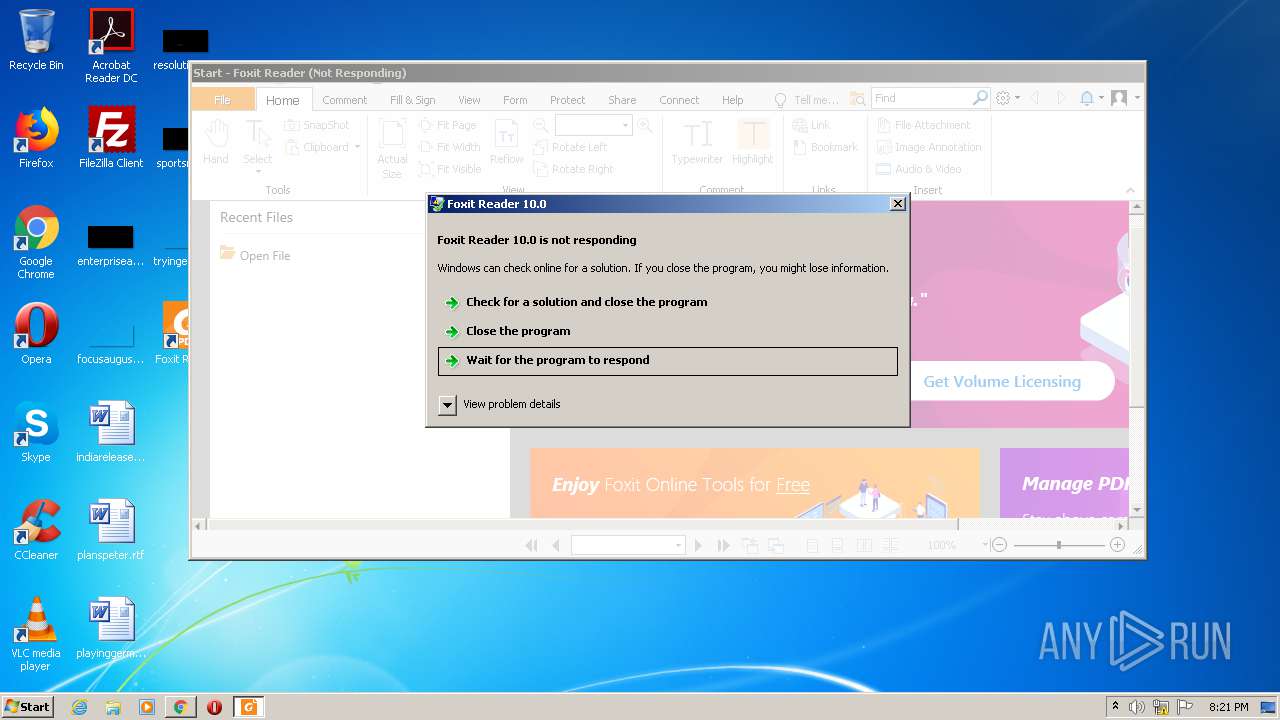Switch to the Form tab

[x=515, y=100]
